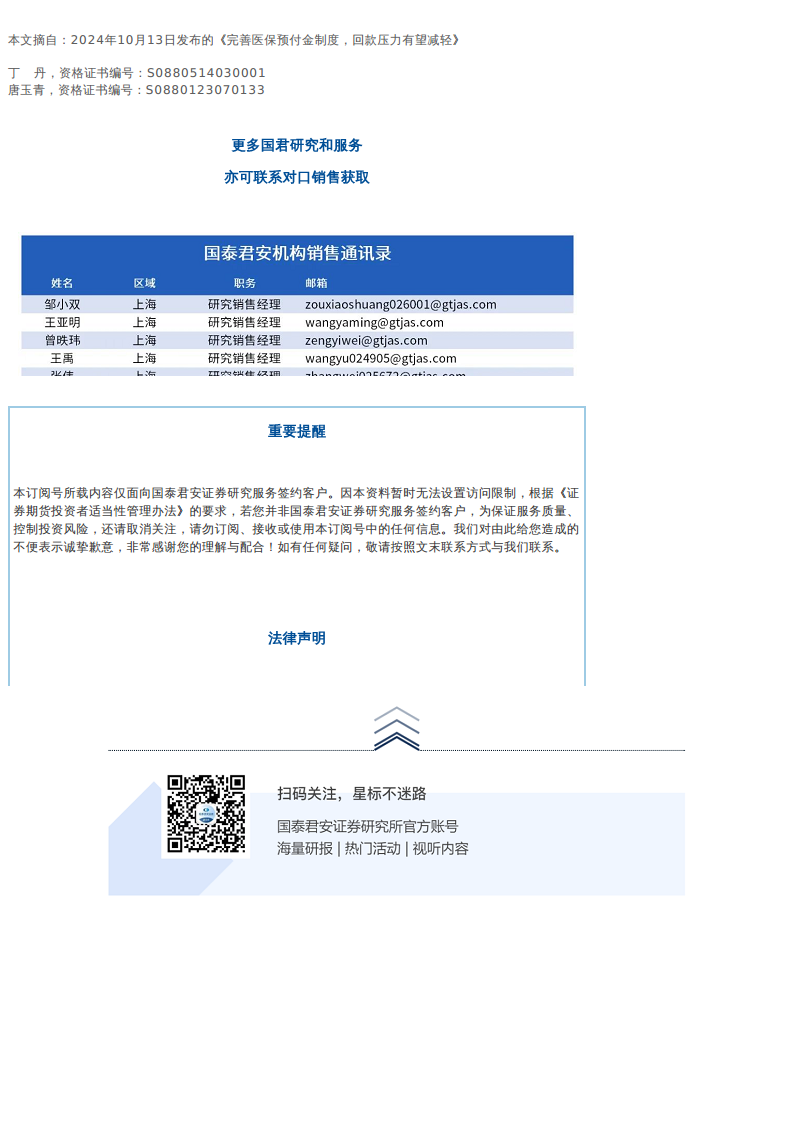Click the text 扫码关注, 星标不迷路

coord(351,794)
